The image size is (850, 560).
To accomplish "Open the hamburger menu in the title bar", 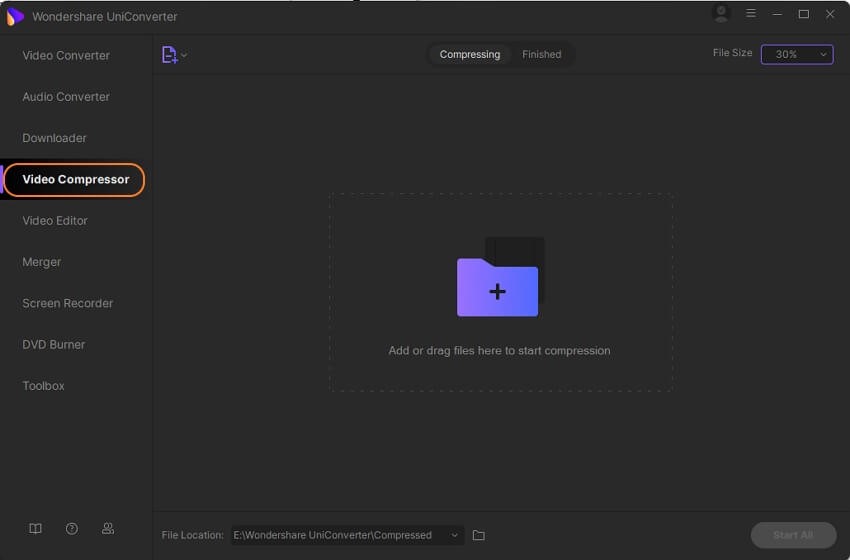I will coord(751,14).
